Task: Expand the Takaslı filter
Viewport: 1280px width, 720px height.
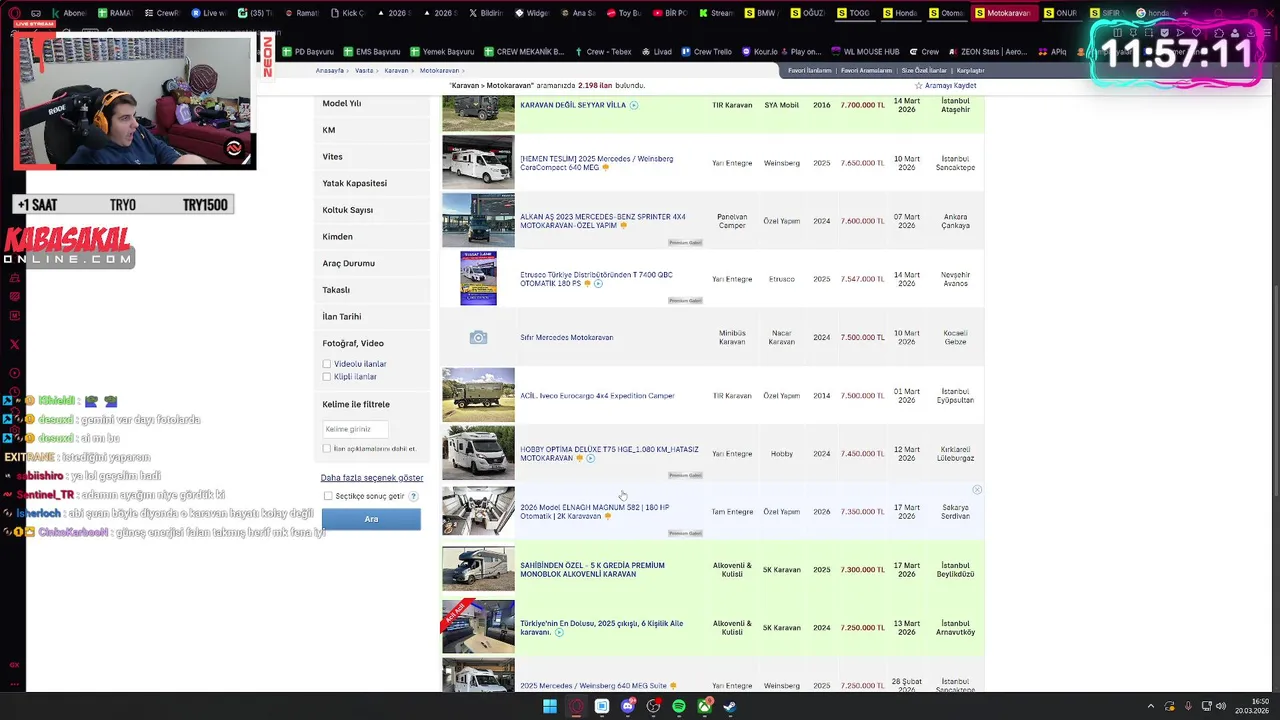Action: [371, 290]
